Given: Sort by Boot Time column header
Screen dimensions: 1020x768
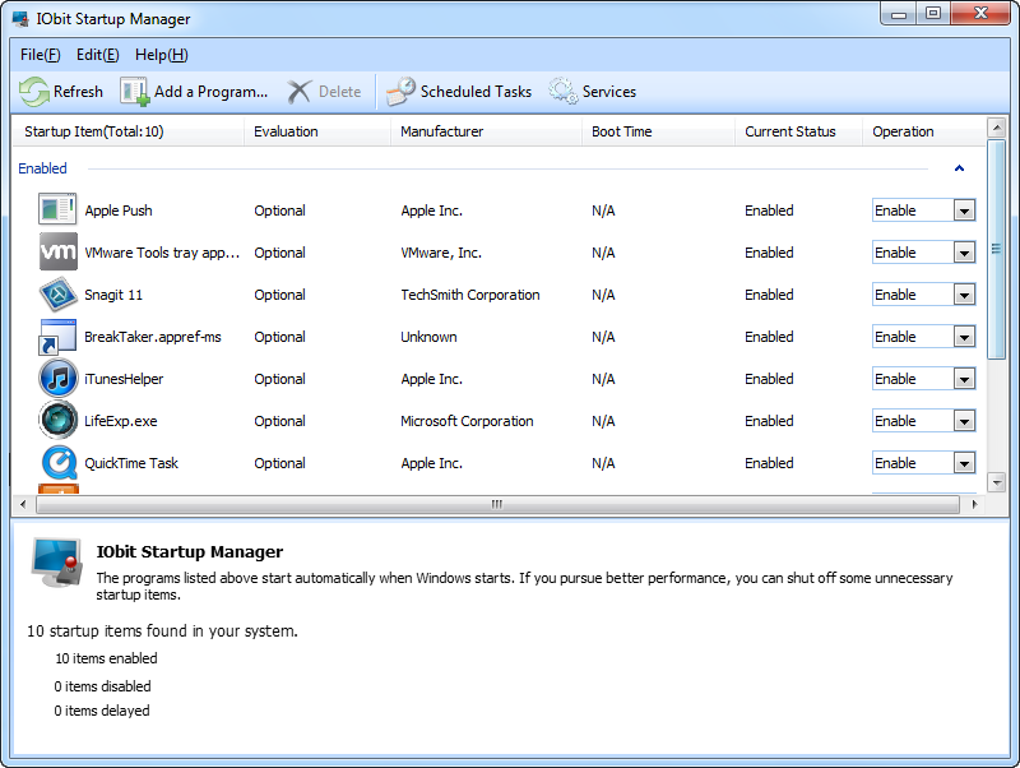Looking at the screenshot, I should pos(658,131).
